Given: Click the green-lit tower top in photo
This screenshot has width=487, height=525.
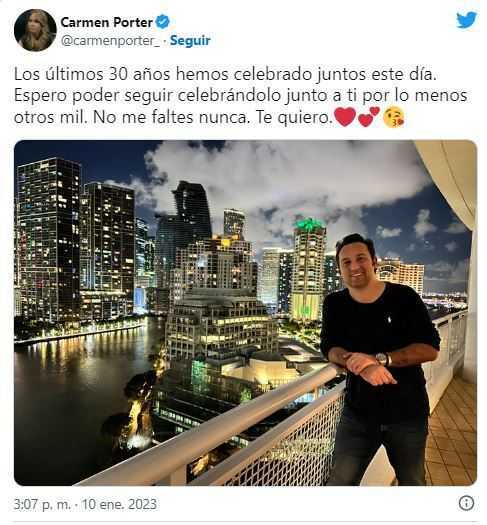Looking at the screenshot, I should tap(309, 225).
